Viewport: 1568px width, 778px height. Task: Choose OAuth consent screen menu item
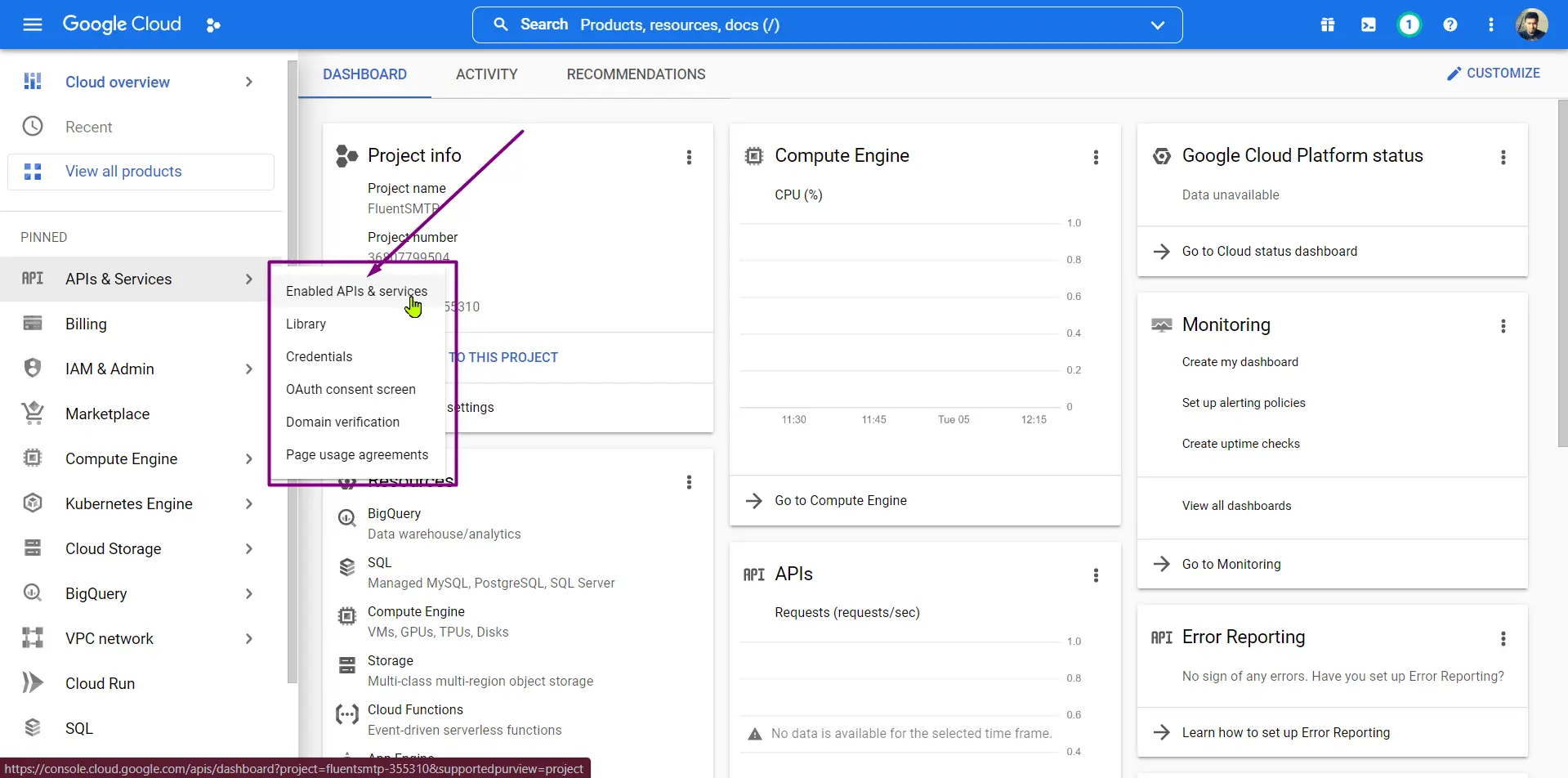point(351,390)
